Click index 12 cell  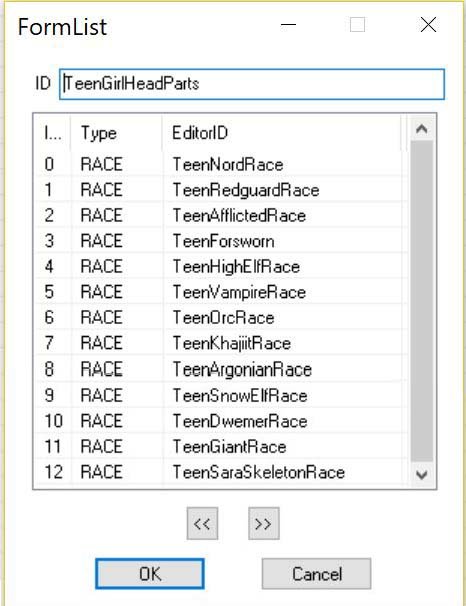53,472
